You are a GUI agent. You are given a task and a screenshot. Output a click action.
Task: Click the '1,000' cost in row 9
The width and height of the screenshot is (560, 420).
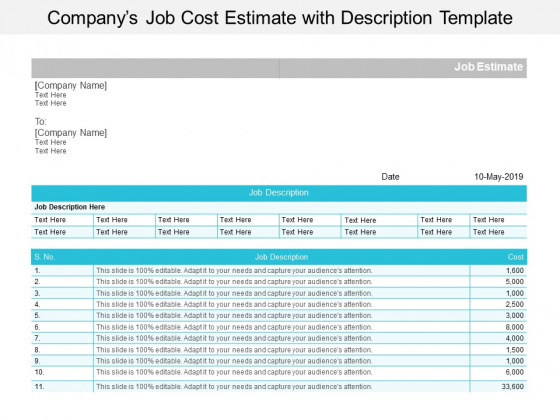tap(515, 361)
